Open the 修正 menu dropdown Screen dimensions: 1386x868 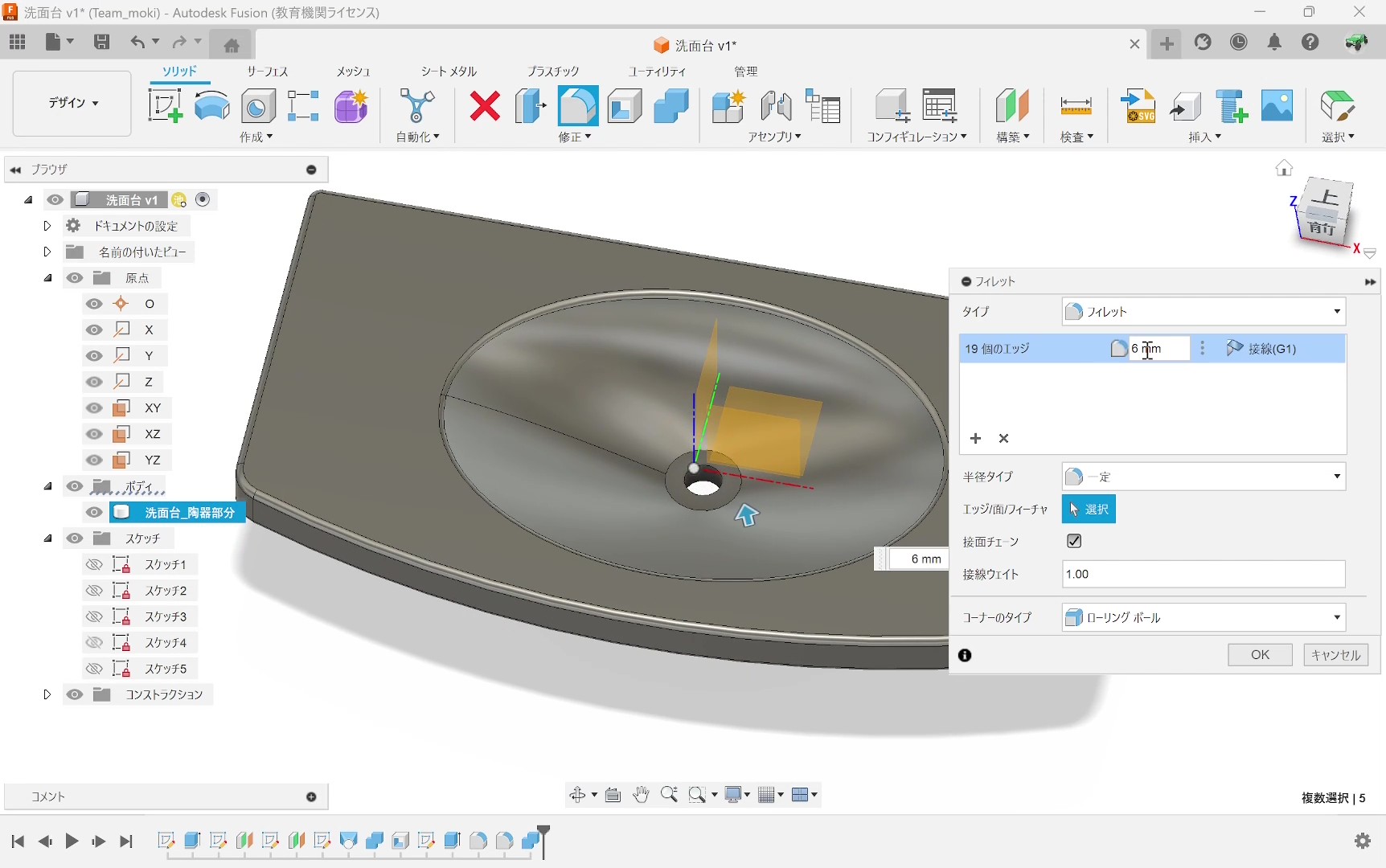(x=575, y=137)
